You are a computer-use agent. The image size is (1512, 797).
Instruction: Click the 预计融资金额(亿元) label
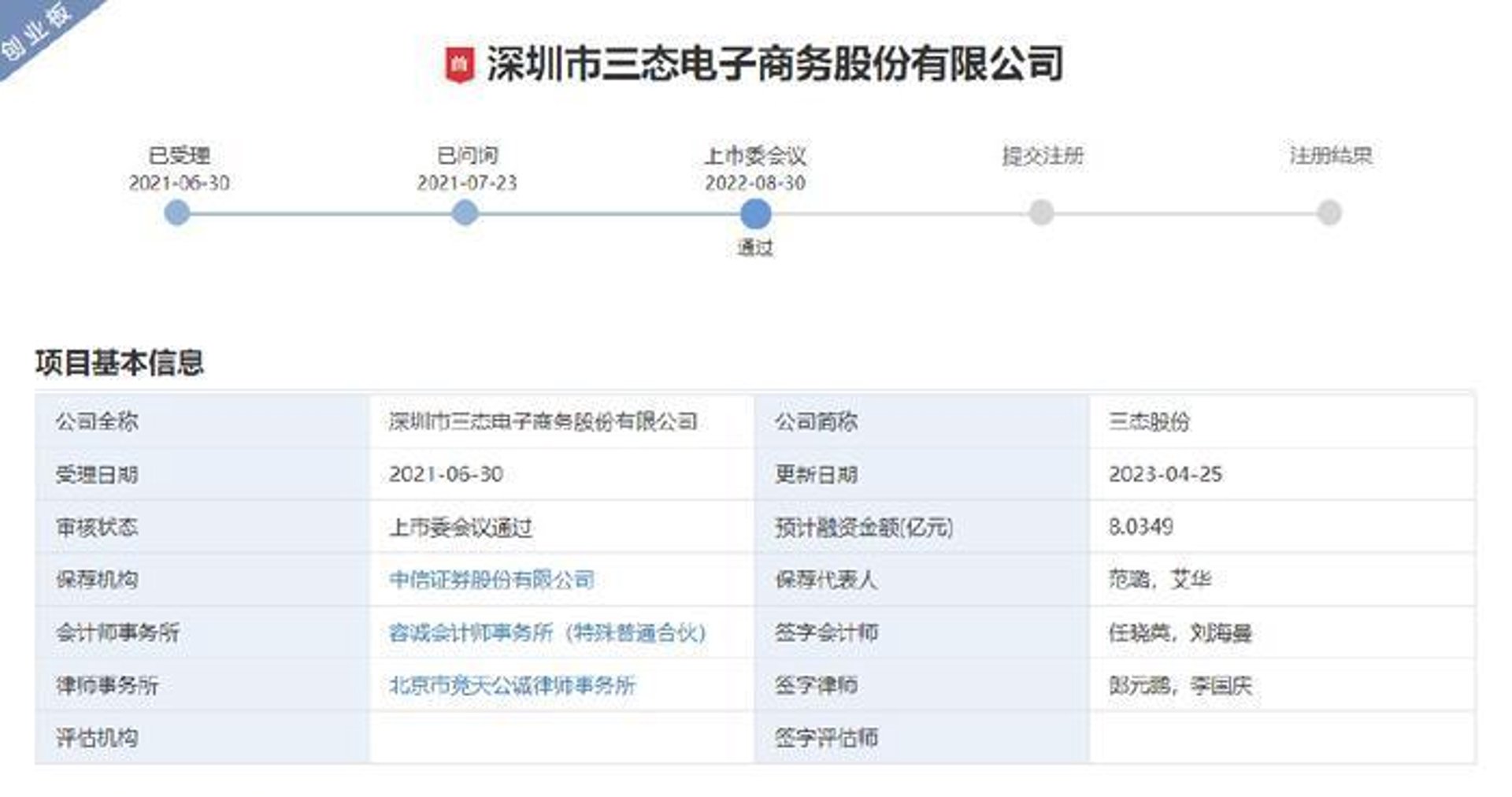pos(864,527)
